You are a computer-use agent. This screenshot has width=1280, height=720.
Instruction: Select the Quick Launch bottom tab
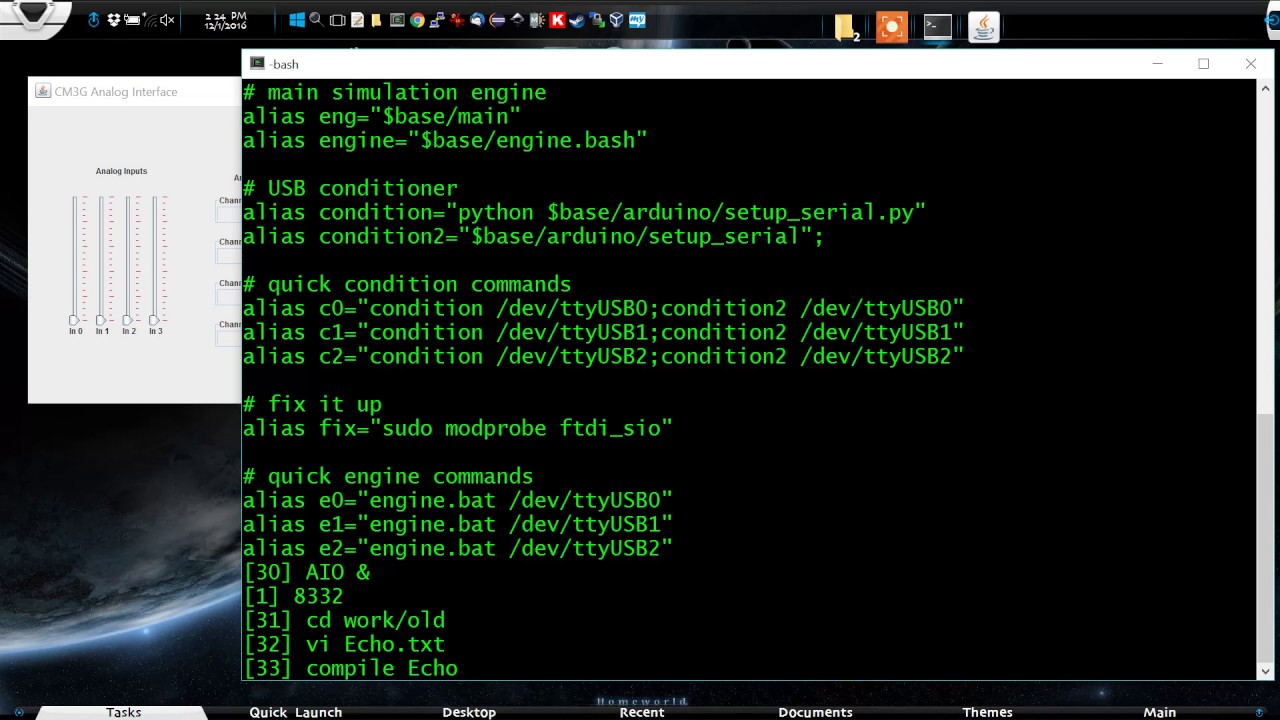(295, 712)
